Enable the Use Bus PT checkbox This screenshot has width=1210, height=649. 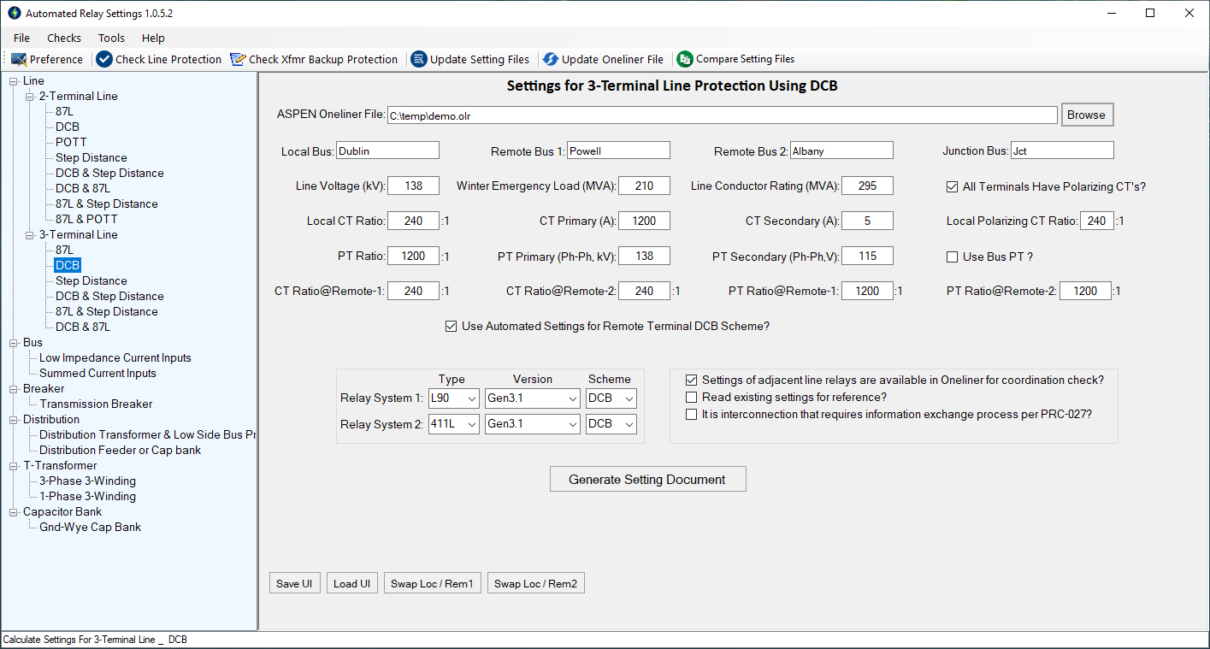[952, 256]
